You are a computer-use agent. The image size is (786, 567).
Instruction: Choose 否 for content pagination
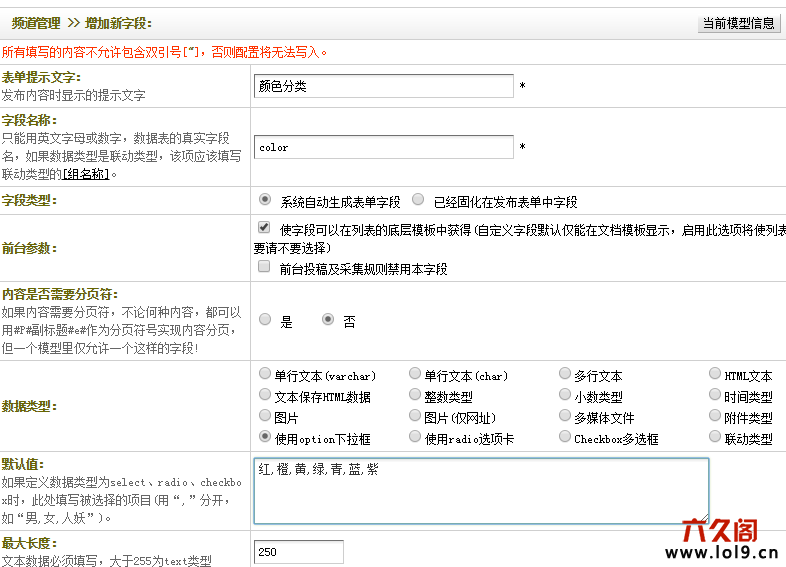tap(328, 320)
